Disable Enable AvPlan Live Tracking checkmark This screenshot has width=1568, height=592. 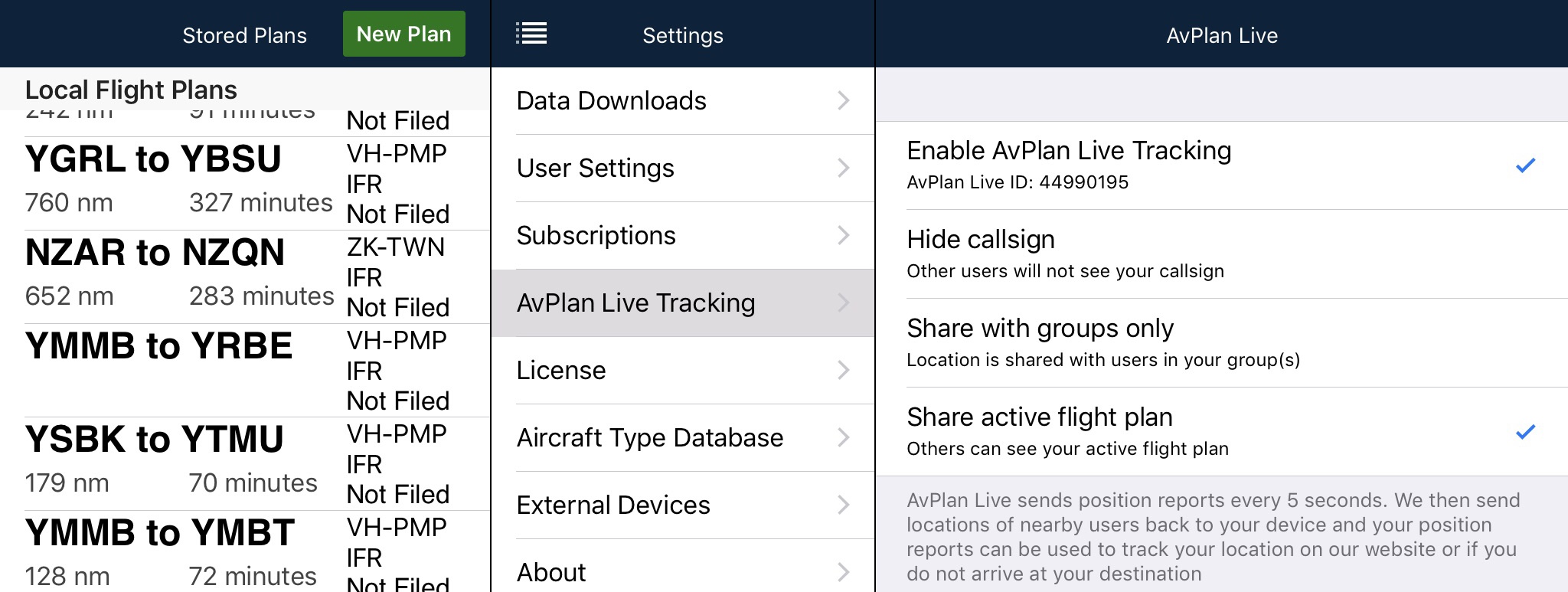pyautogui.click(x=1525, y=165)
